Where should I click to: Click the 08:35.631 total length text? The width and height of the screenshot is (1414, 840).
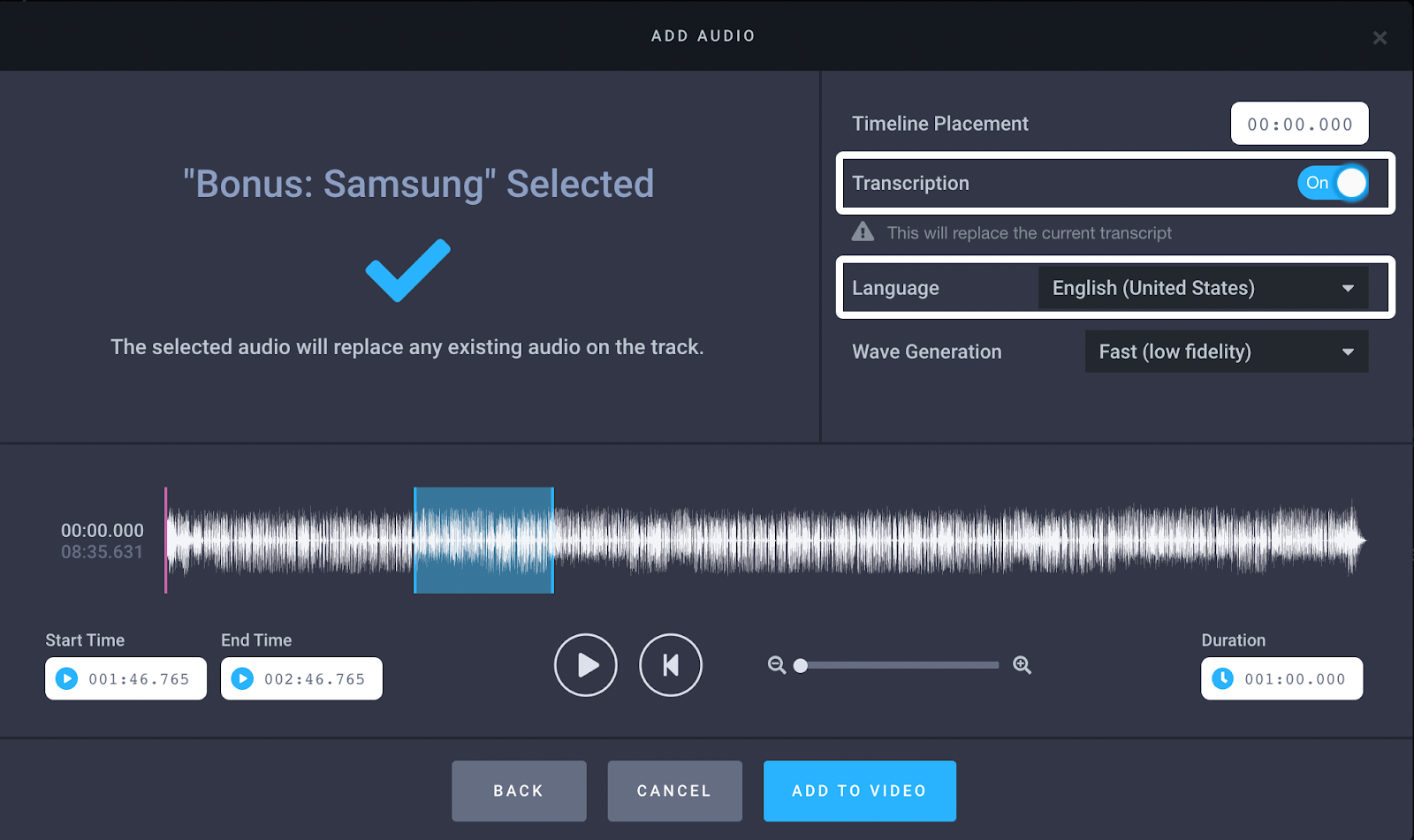(x=102, y=552)
